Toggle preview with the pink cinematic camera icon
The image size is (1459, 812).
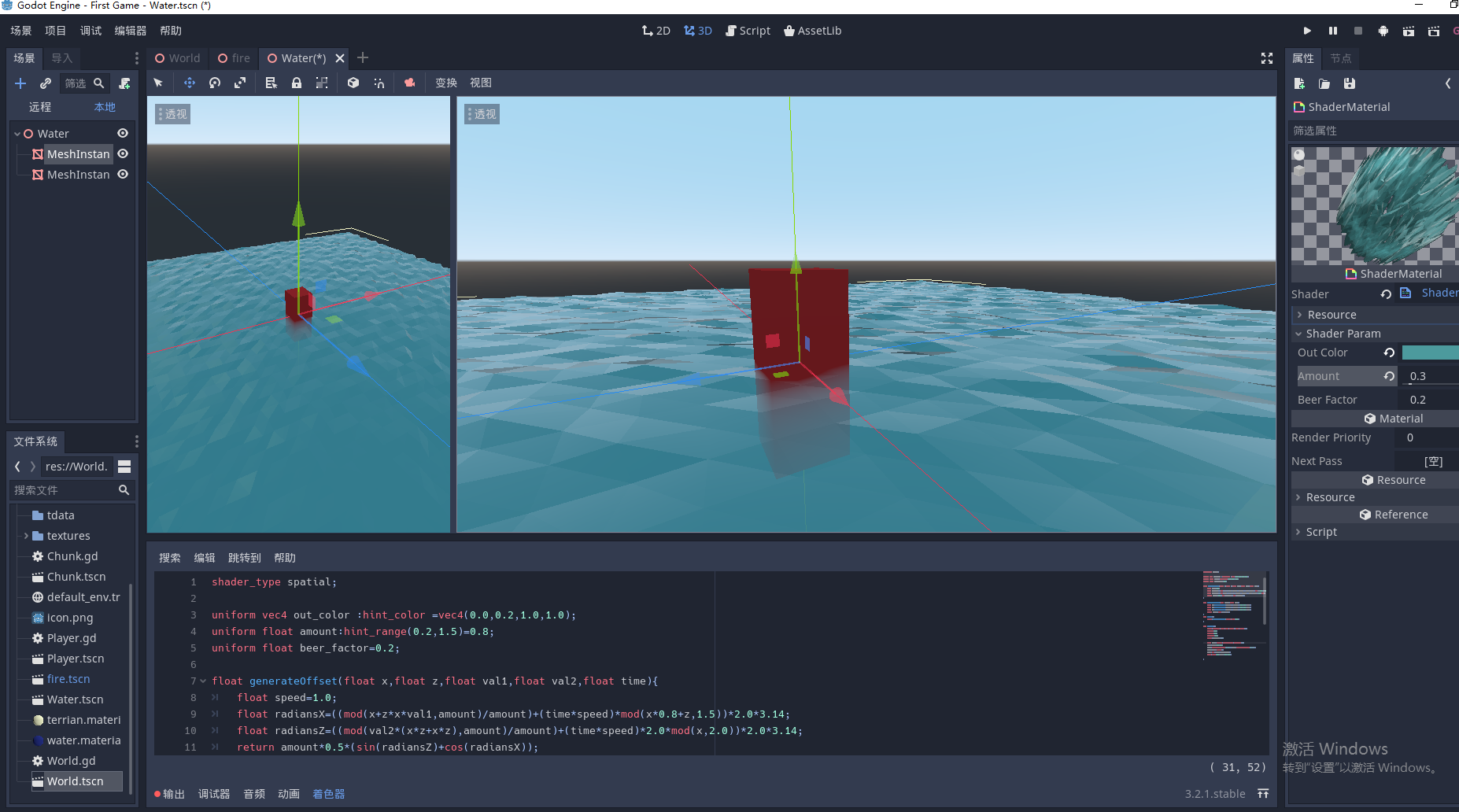coord(409,83)
